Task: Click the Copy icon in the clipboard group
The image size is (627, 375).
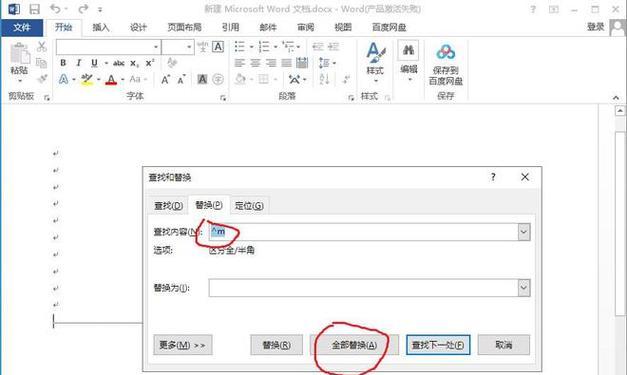Action: tap(42, 63)
